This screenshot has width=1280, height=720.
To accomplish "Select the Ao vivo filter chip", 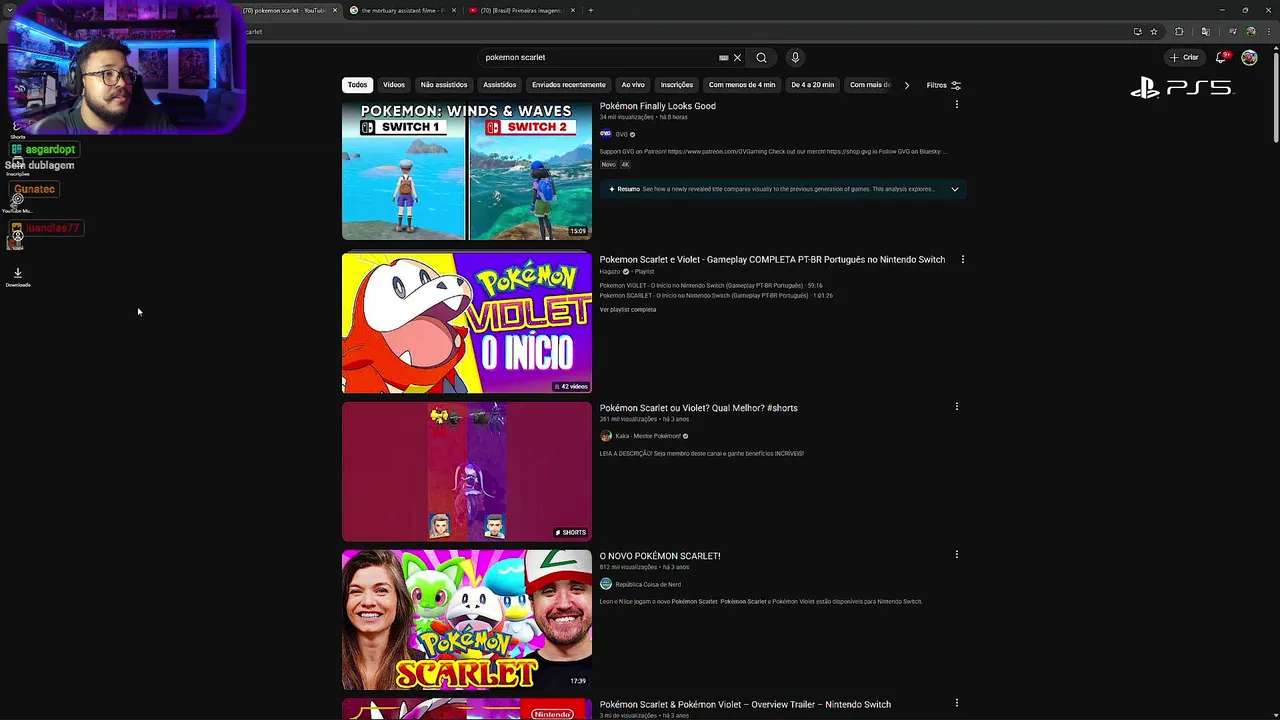I will [x=633, y=85].
